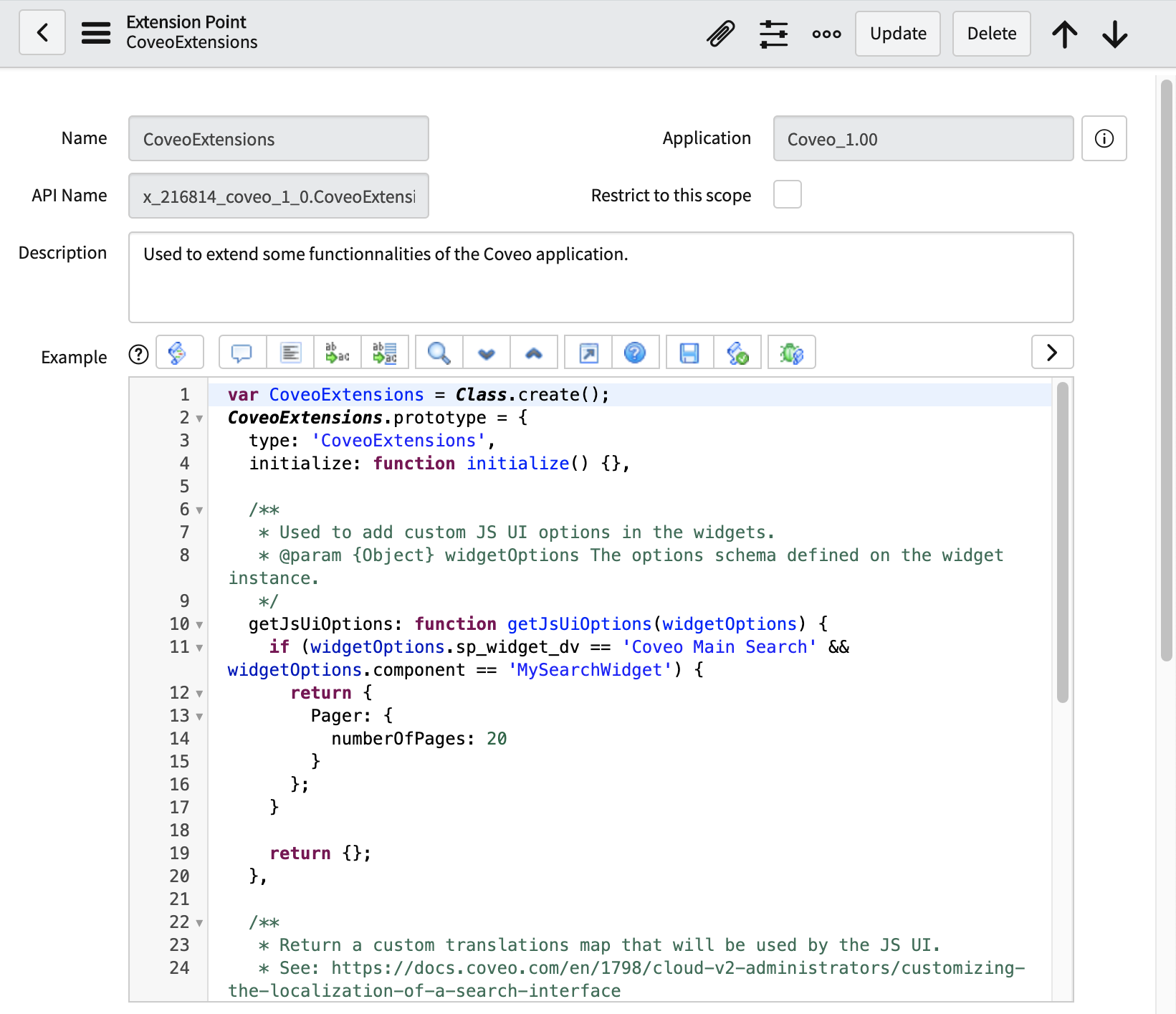Collapse comment fold at line 22
The height and width of the screenshot is (1014, 1176).
(199, 923)
